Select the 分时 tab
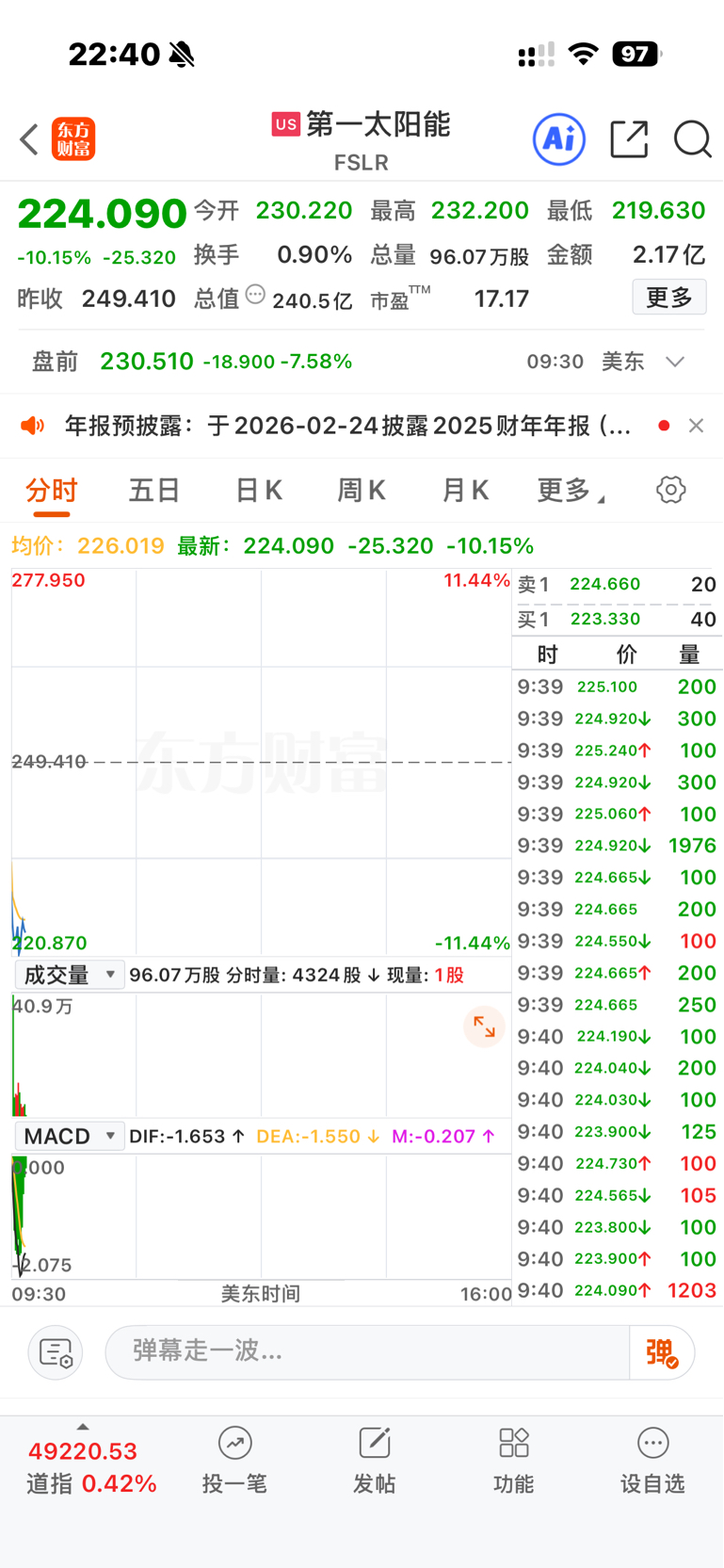 (x=52, y=491)
